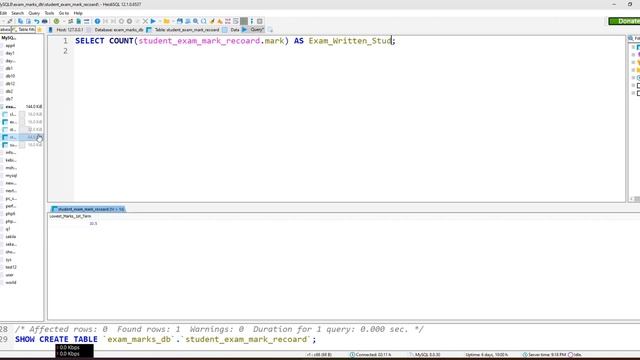
Task: Select the world database in tree
Action: pyautogui.click(x=11, y=282)
